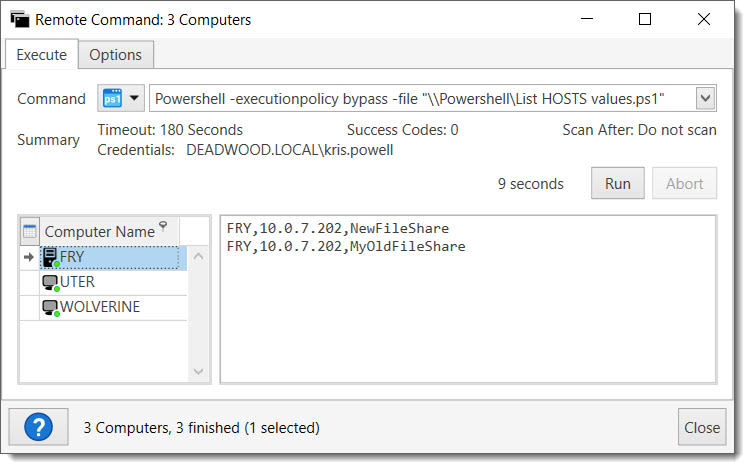Close the window with the X button

pyautogui.click(x=704, y=19)
